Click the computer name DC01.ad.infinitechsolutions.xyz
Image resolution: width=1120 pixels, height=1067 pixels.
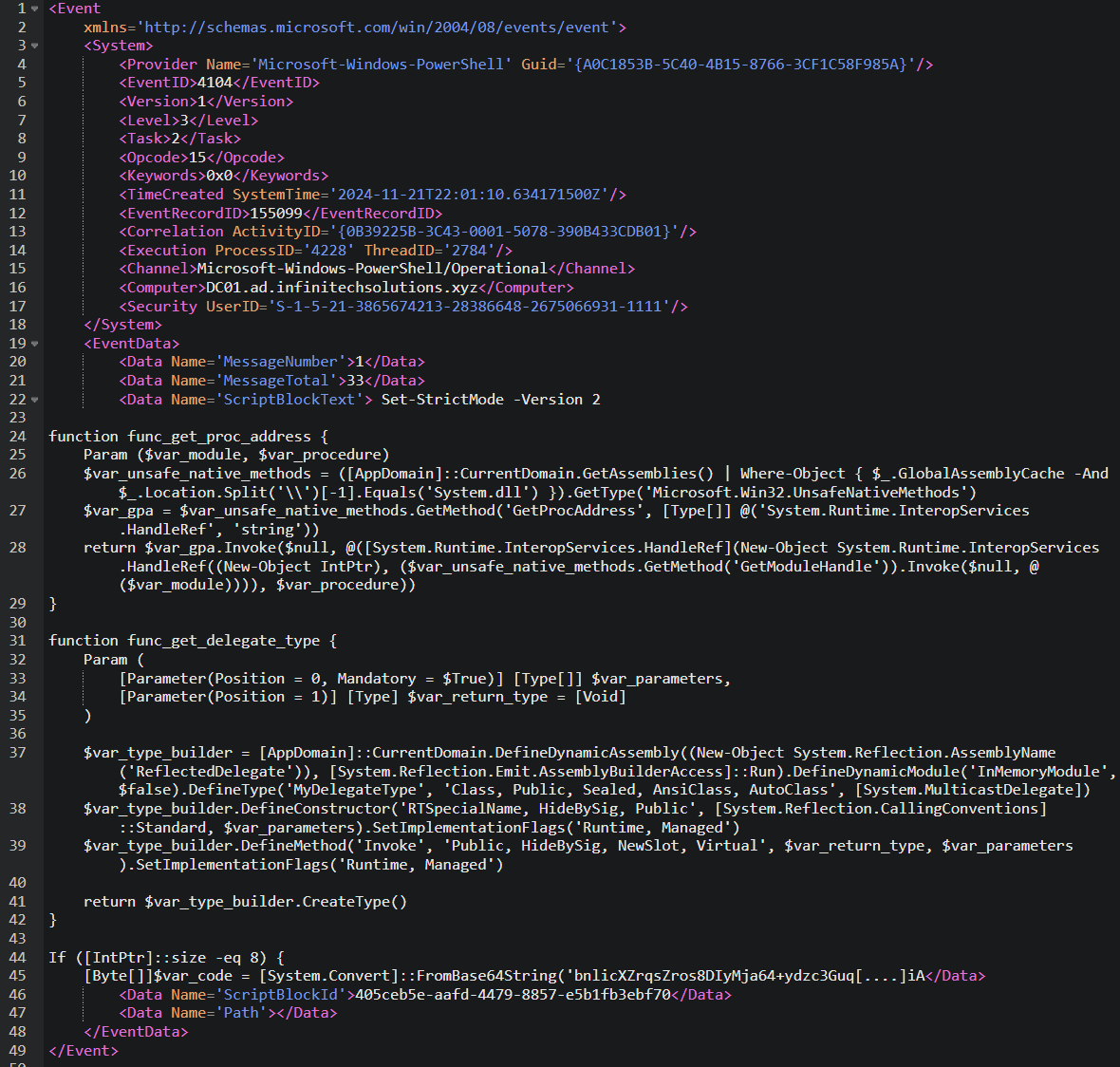[342, 287]
